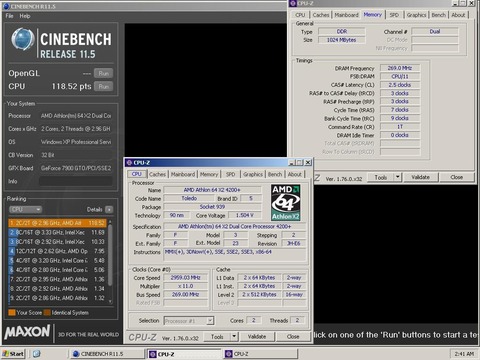Click scroll-up arrow of ranking list
The width and height of the screenshot is (480, 360).
tap(110, 222)
